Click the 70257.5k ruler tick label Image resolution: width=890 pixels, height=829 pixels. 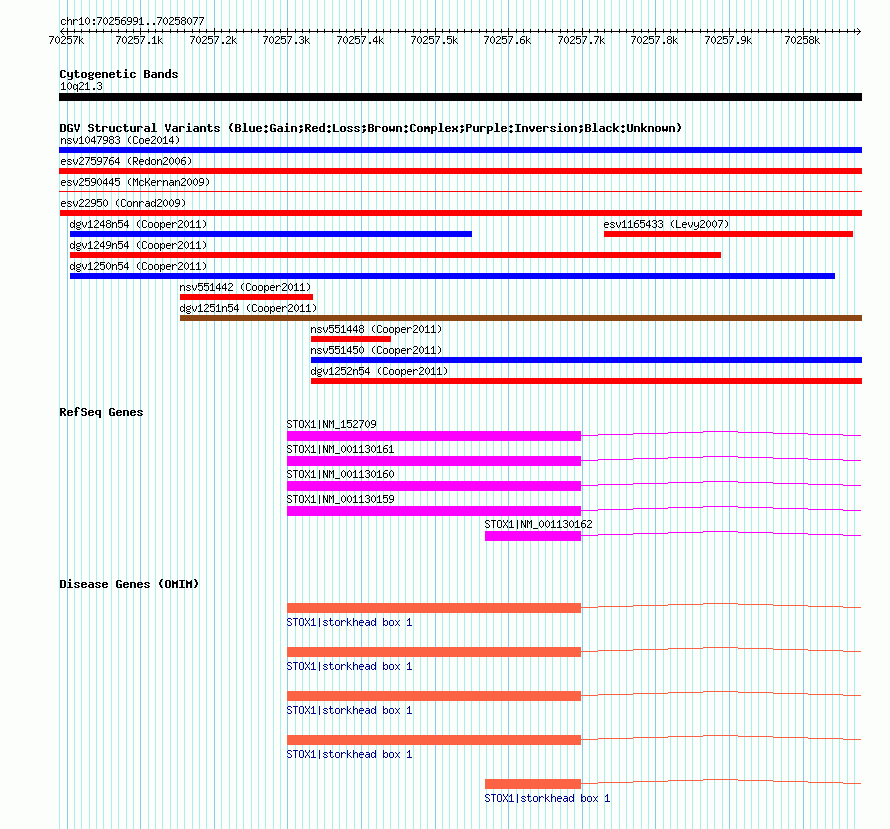point(434,40)
